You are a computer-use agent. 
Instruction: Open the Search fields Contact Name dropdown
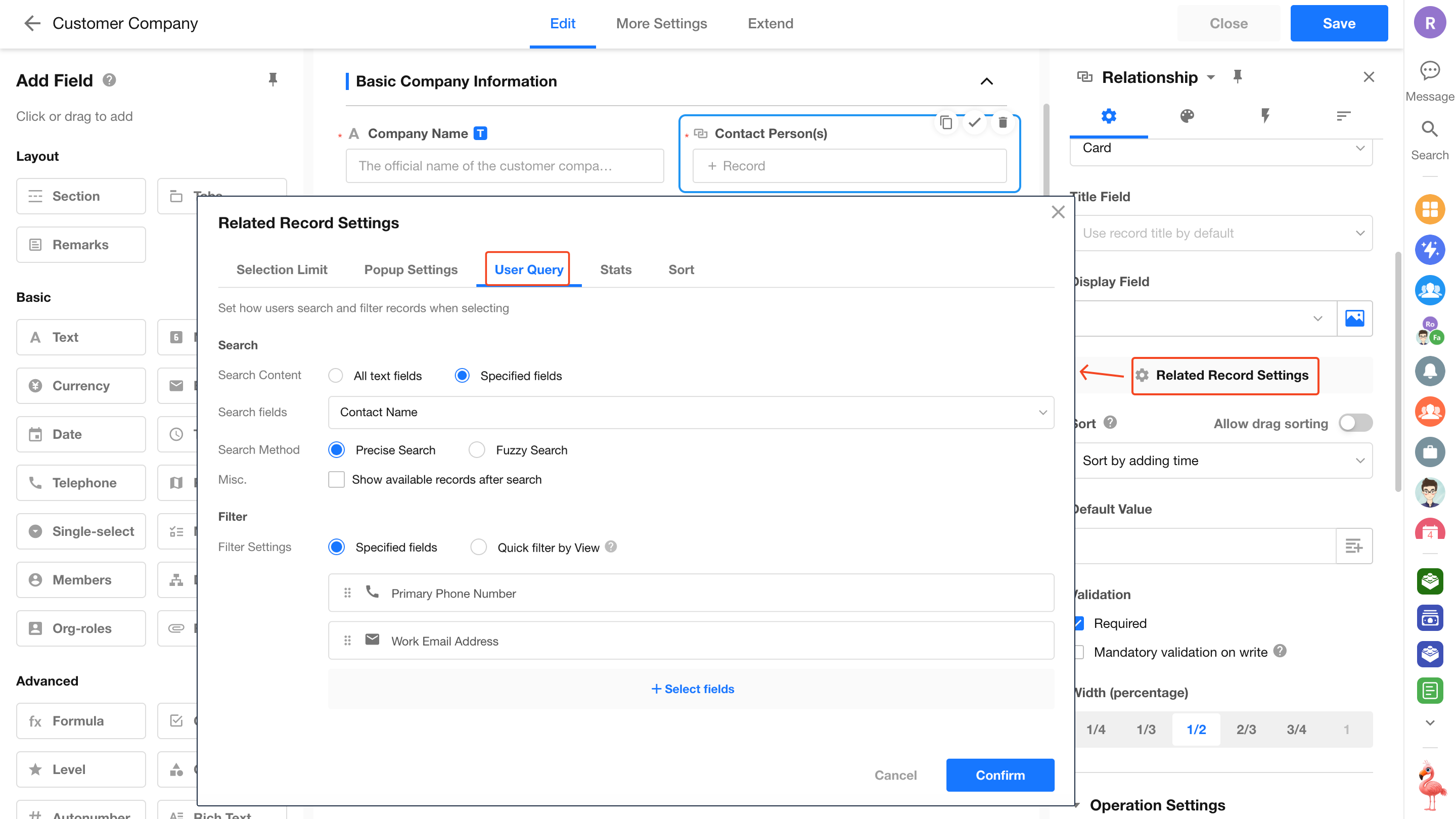coord(691,412)
